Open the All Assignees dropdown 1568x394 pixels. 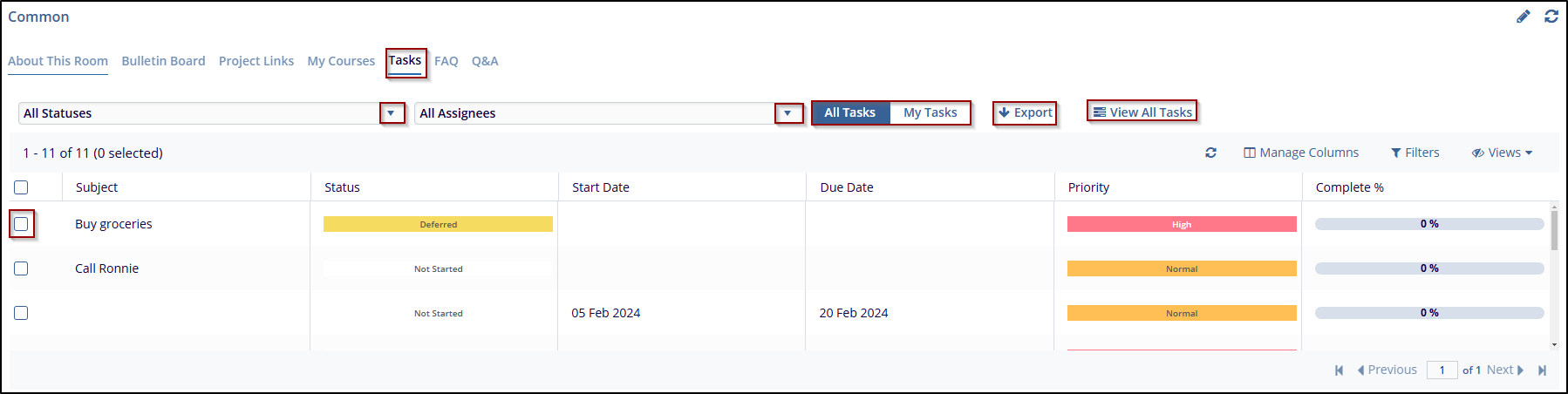[x=788, y=113]
